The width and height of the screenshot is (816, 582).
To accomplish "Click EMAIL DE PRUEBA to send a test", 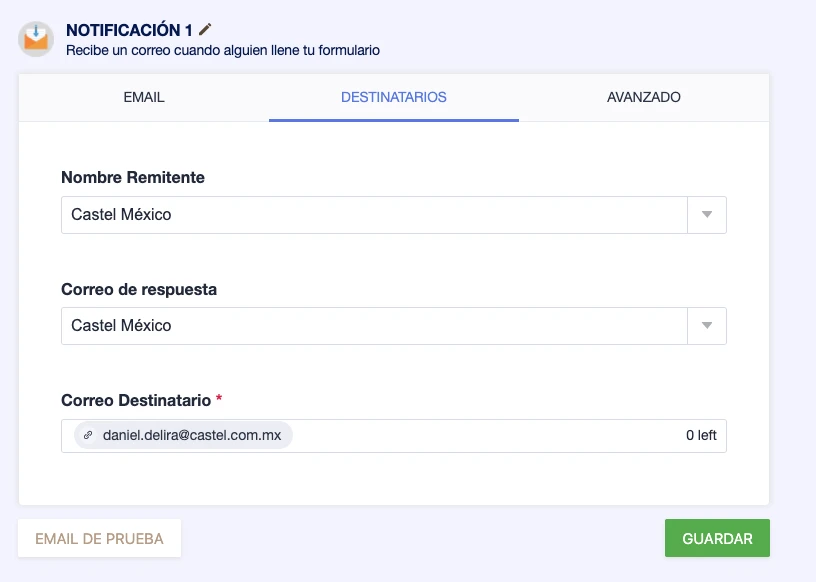I will (98, 537).
